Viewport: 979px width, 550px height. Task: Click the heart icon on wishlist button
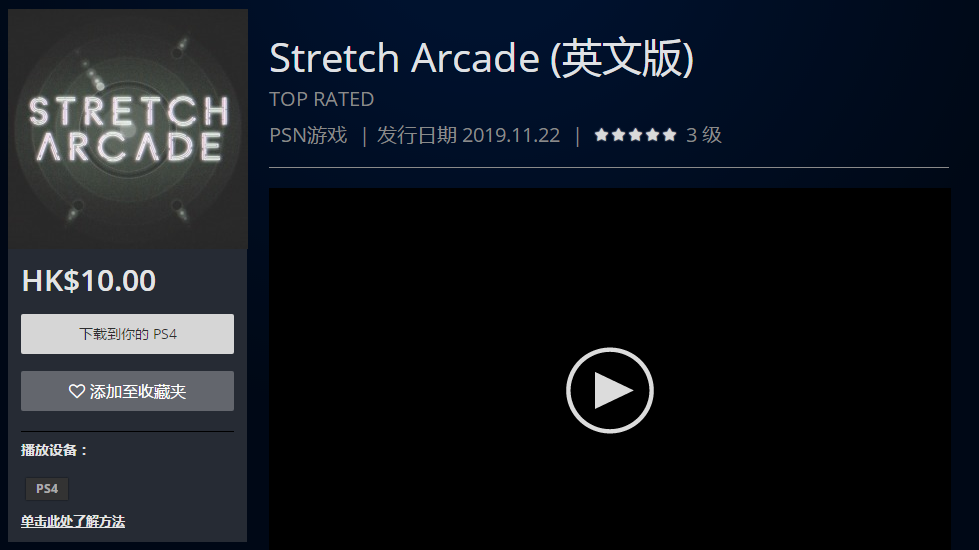pyautogui.click(x=76, y=391)
